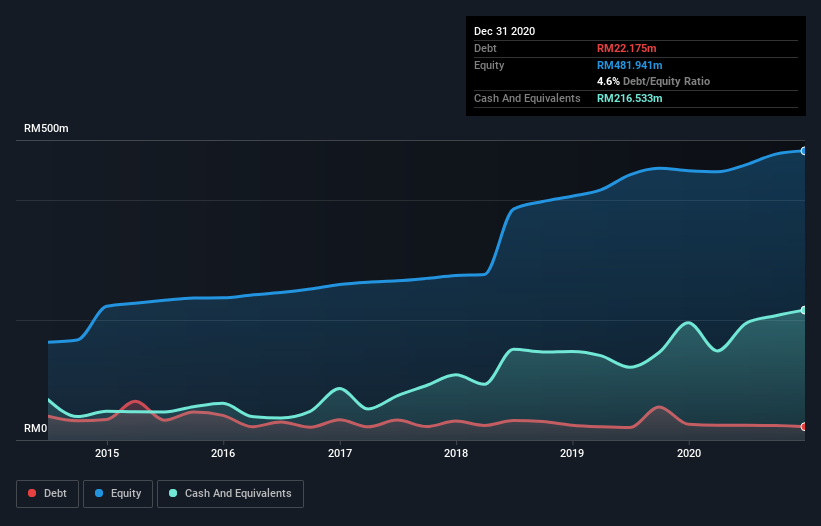This screenshot has height=526, width=821.
Task: Click the RM481.941m equity value
Action: pos(629,65)
